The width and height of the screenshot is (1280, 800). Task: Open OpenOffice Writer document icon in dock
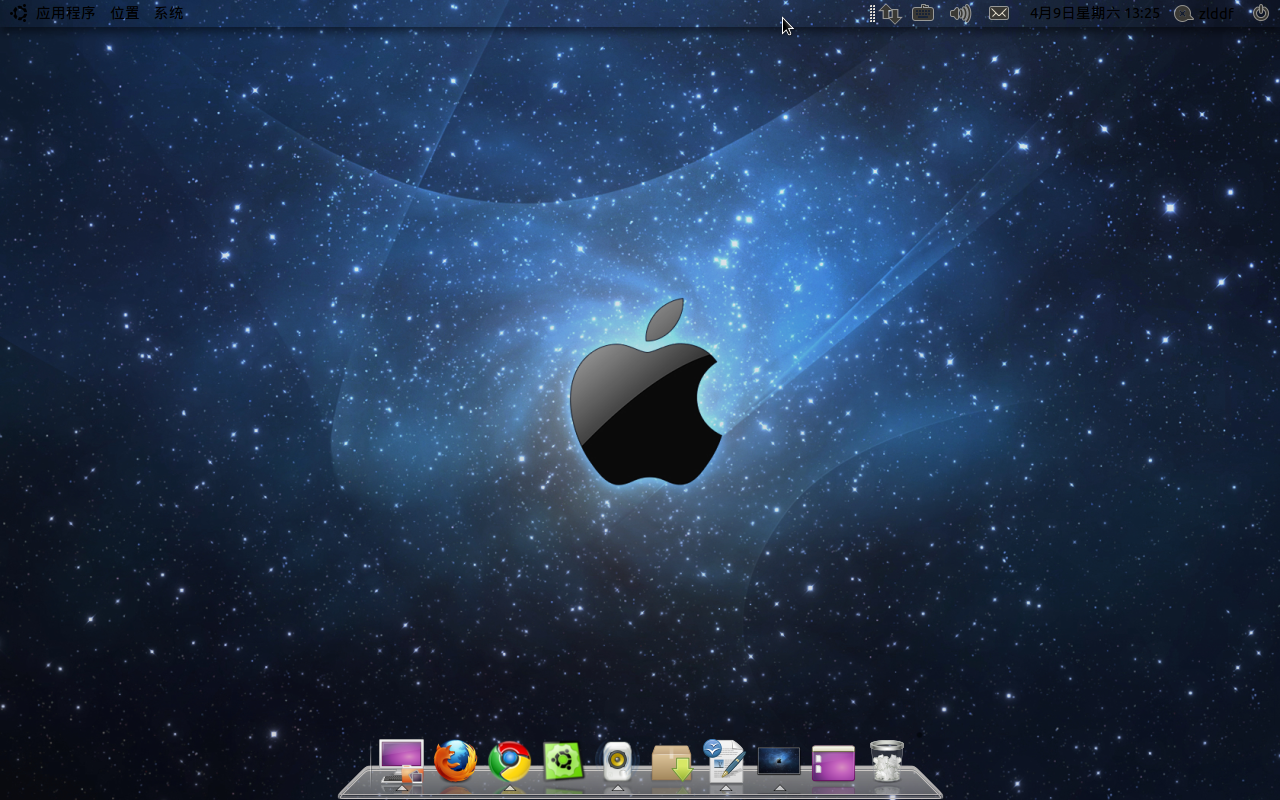point(725,761)
